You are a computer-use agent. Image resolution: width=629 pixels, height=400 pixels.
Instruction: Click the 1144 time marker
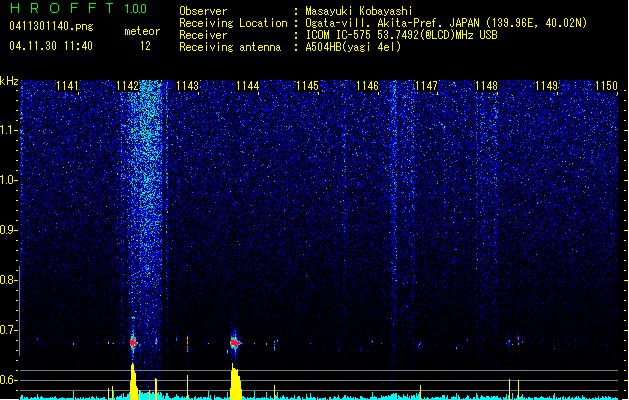[x=248, y=86]
